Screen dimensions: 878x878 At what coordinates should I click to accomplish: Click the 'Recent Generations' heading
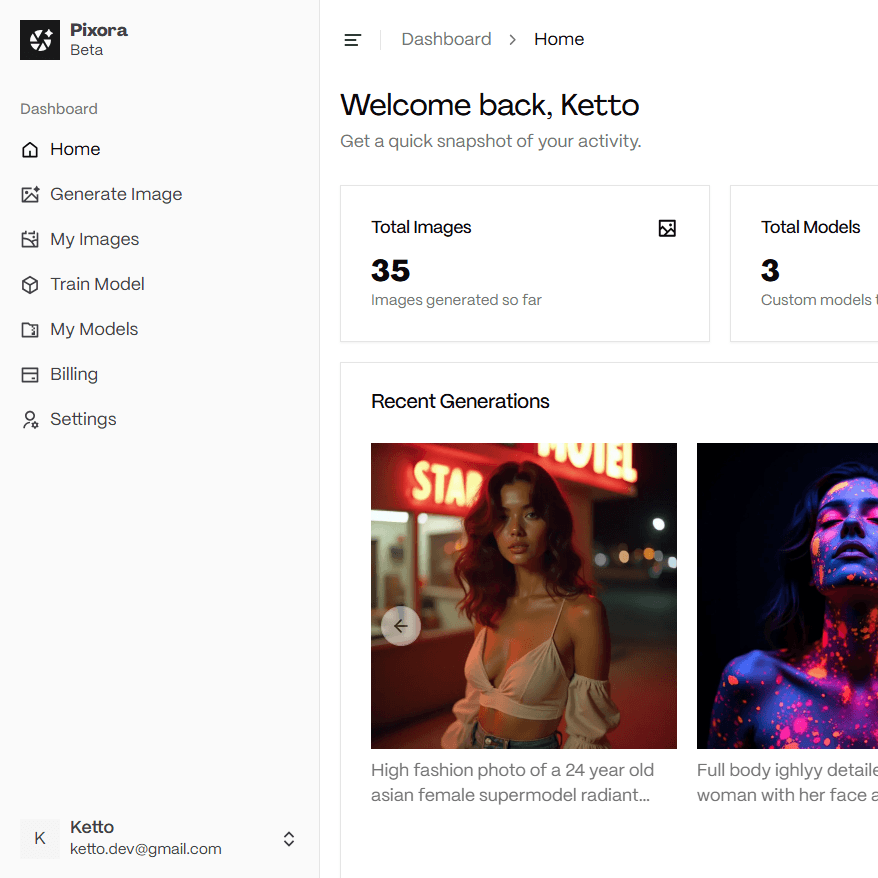pyautogui.click(x=460, y=401)
